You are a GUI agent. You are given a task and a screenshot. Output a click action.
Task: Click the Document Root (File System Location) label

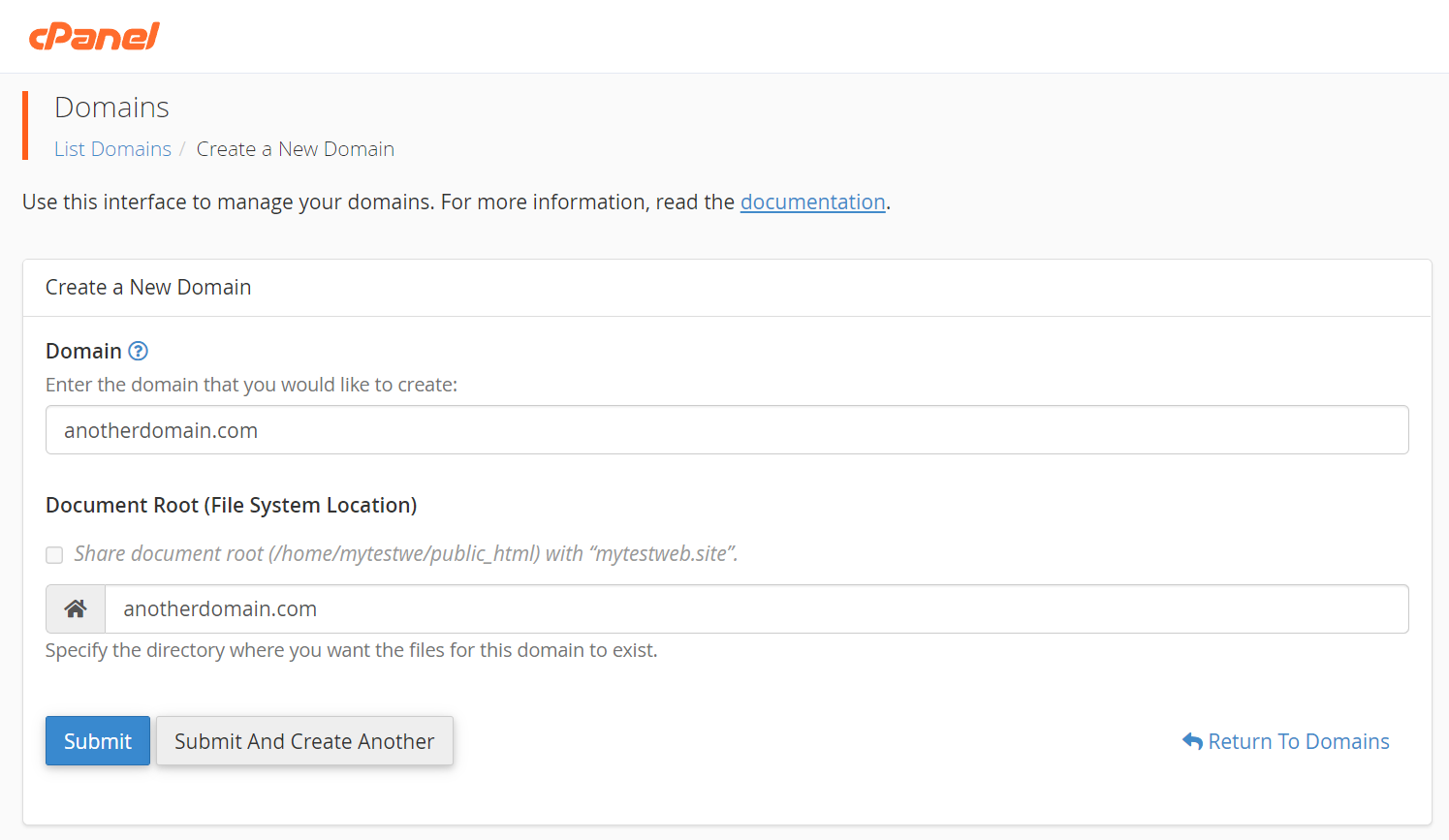[232, 505]
